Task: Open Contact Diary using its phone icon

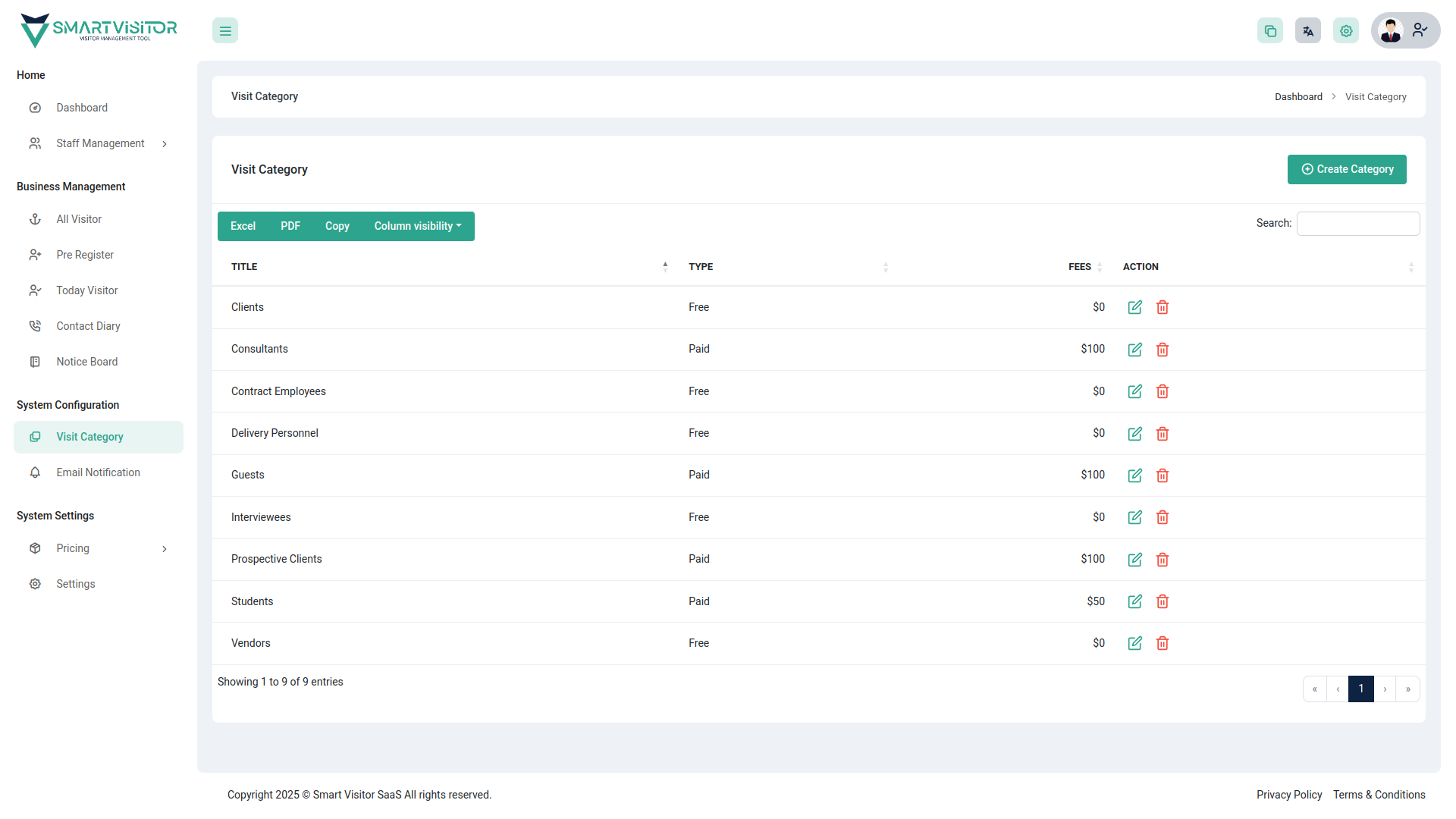Action: click(x=35, y=325)
